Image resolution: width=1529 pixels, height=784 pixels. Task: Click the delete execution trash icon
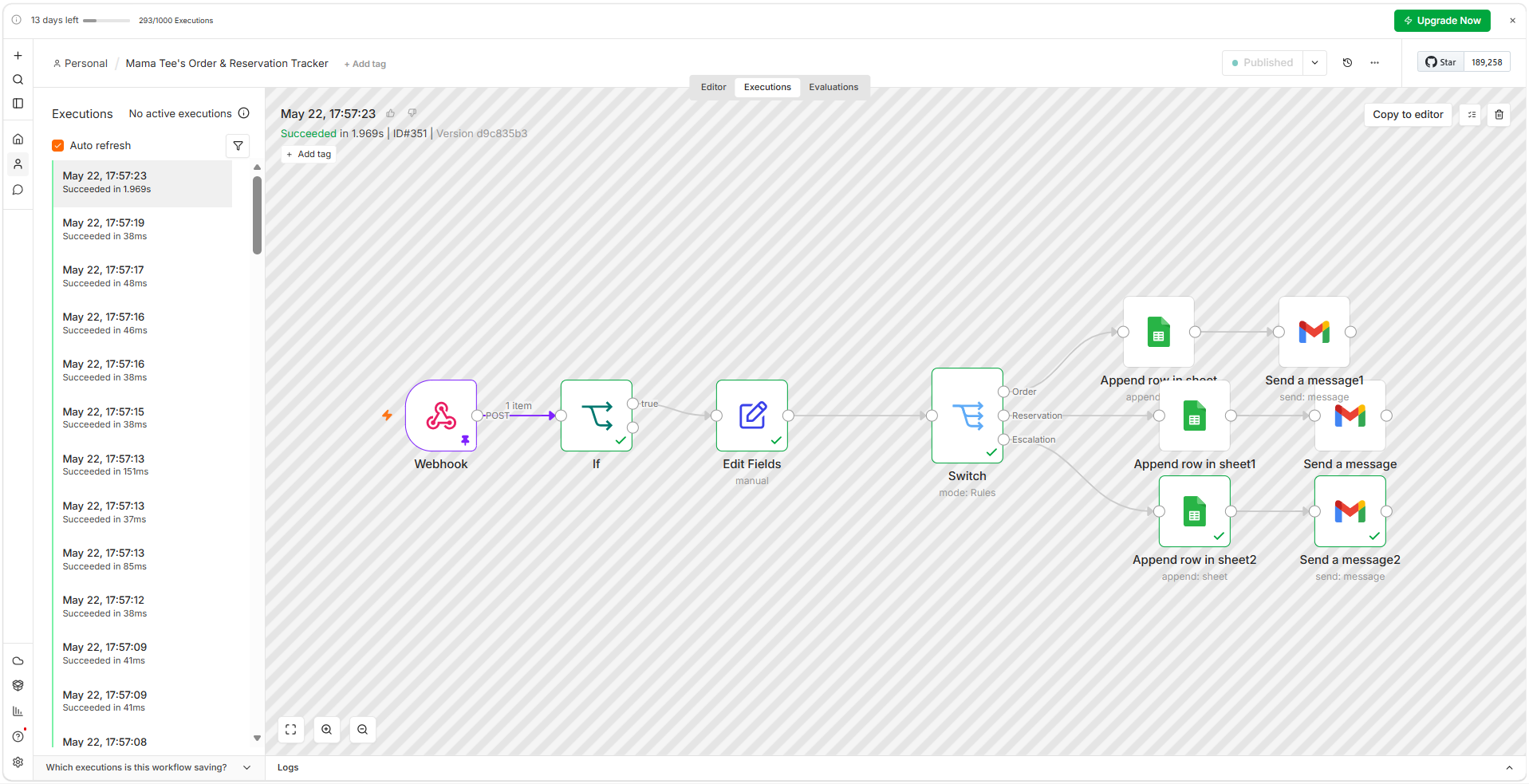pyautogui.click(x=1499, y=115)
